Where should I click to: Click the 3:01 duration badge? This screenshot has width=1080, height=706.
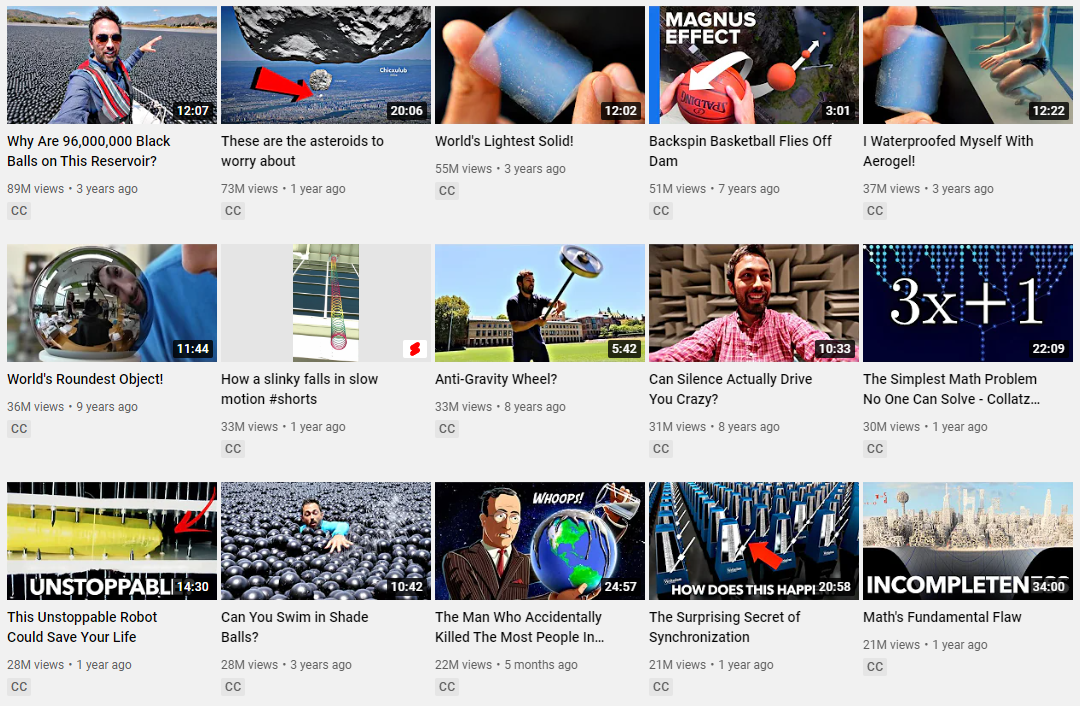pos(838,111)
